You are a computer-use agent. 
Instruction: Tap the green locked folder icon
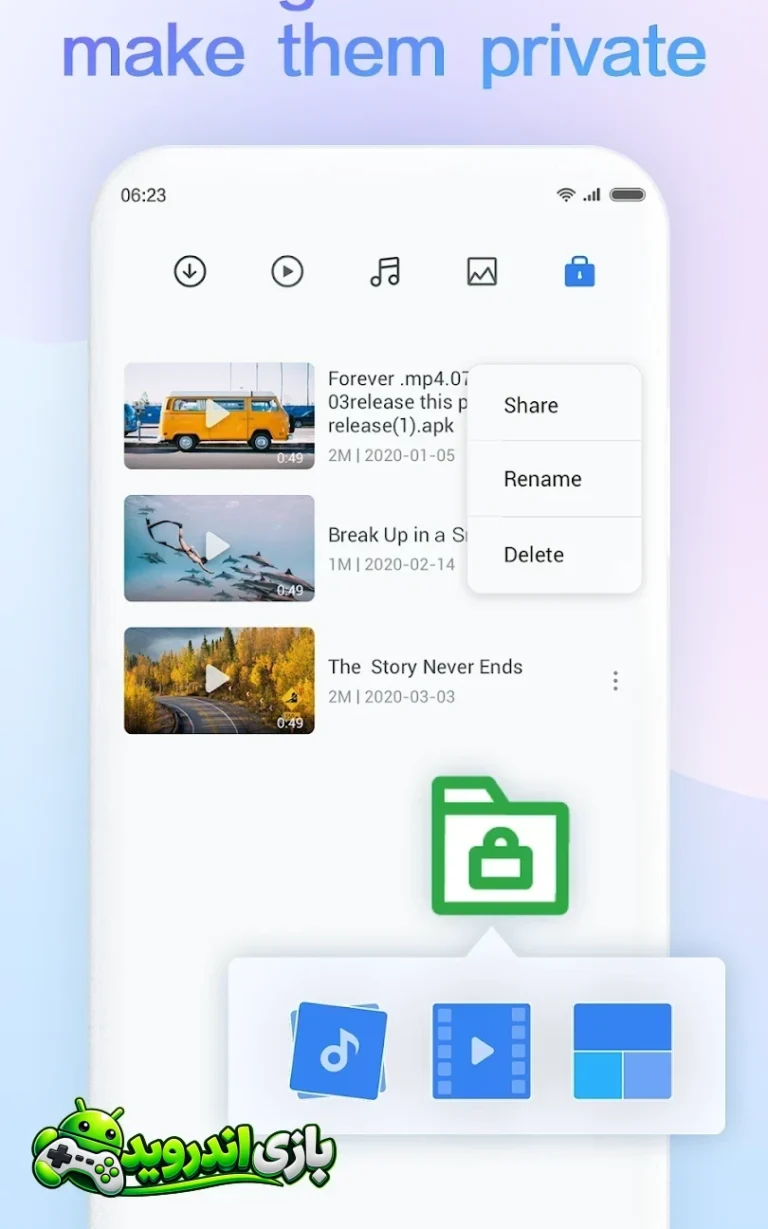point(500,846)
